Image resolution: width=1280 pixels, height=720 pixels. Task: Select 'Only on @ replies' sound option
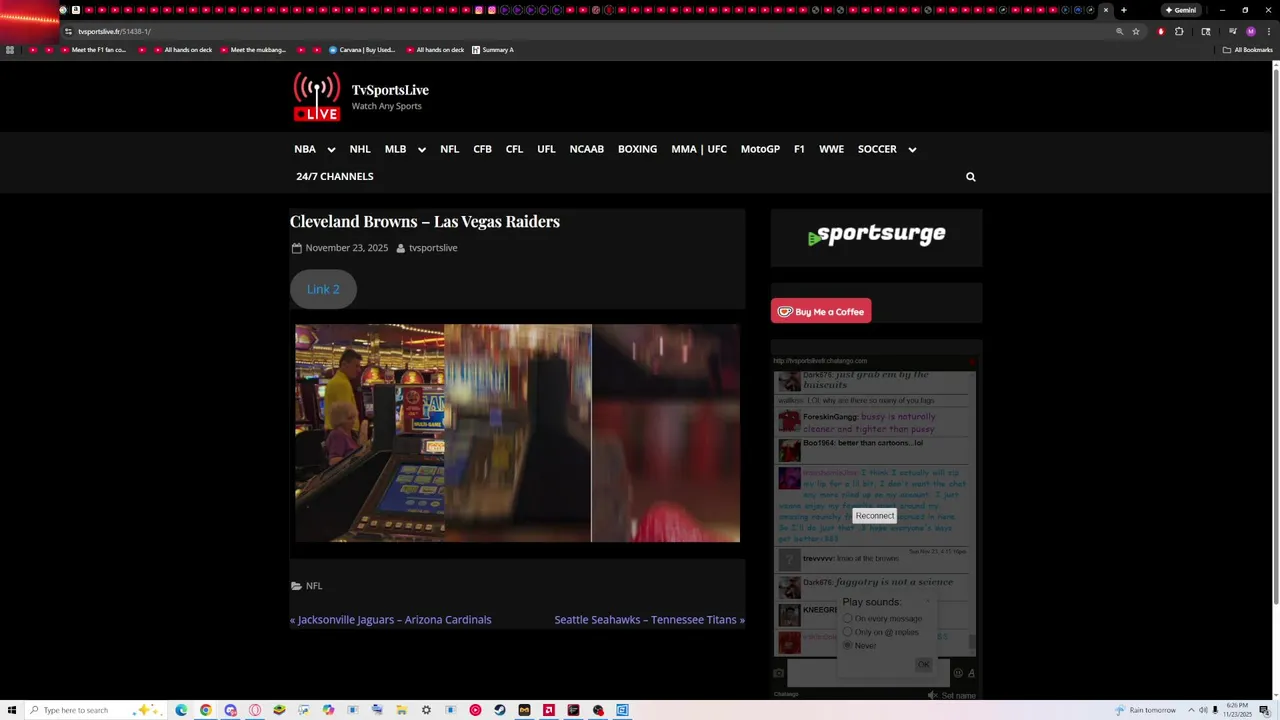pyautogui.click(x=848, y=632)
